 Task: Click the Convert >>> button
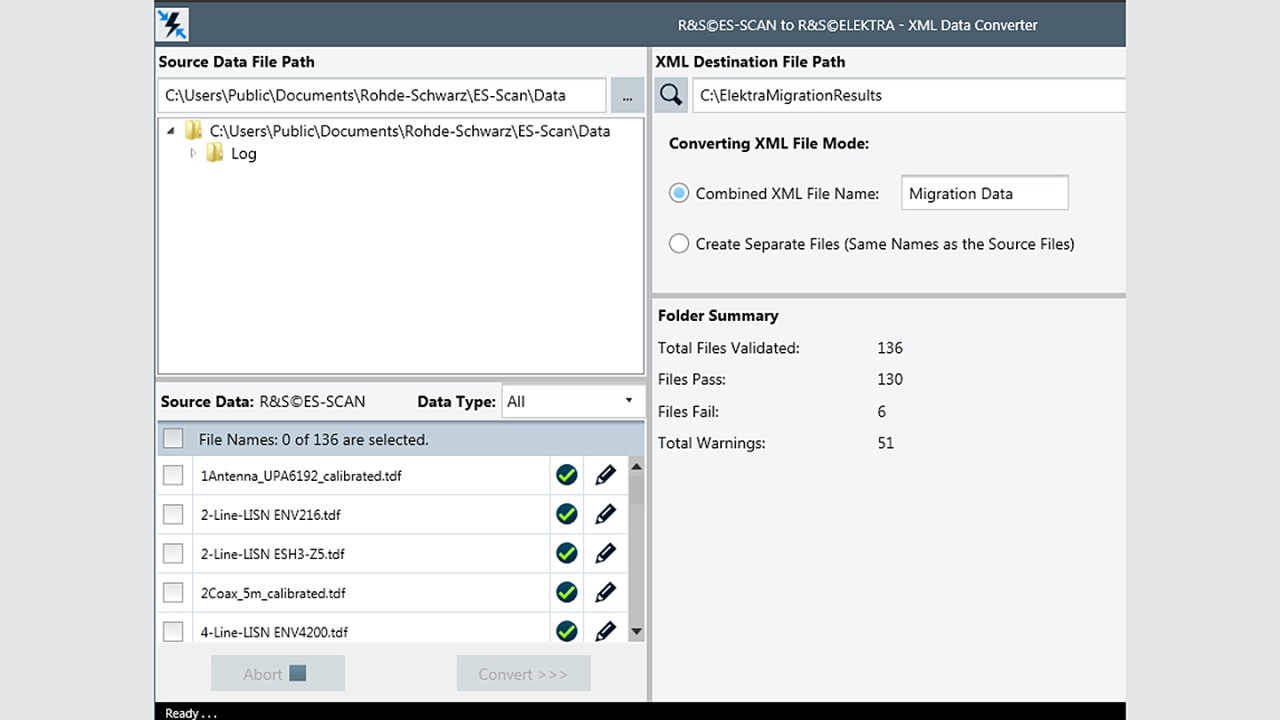(x=523, y=673)
